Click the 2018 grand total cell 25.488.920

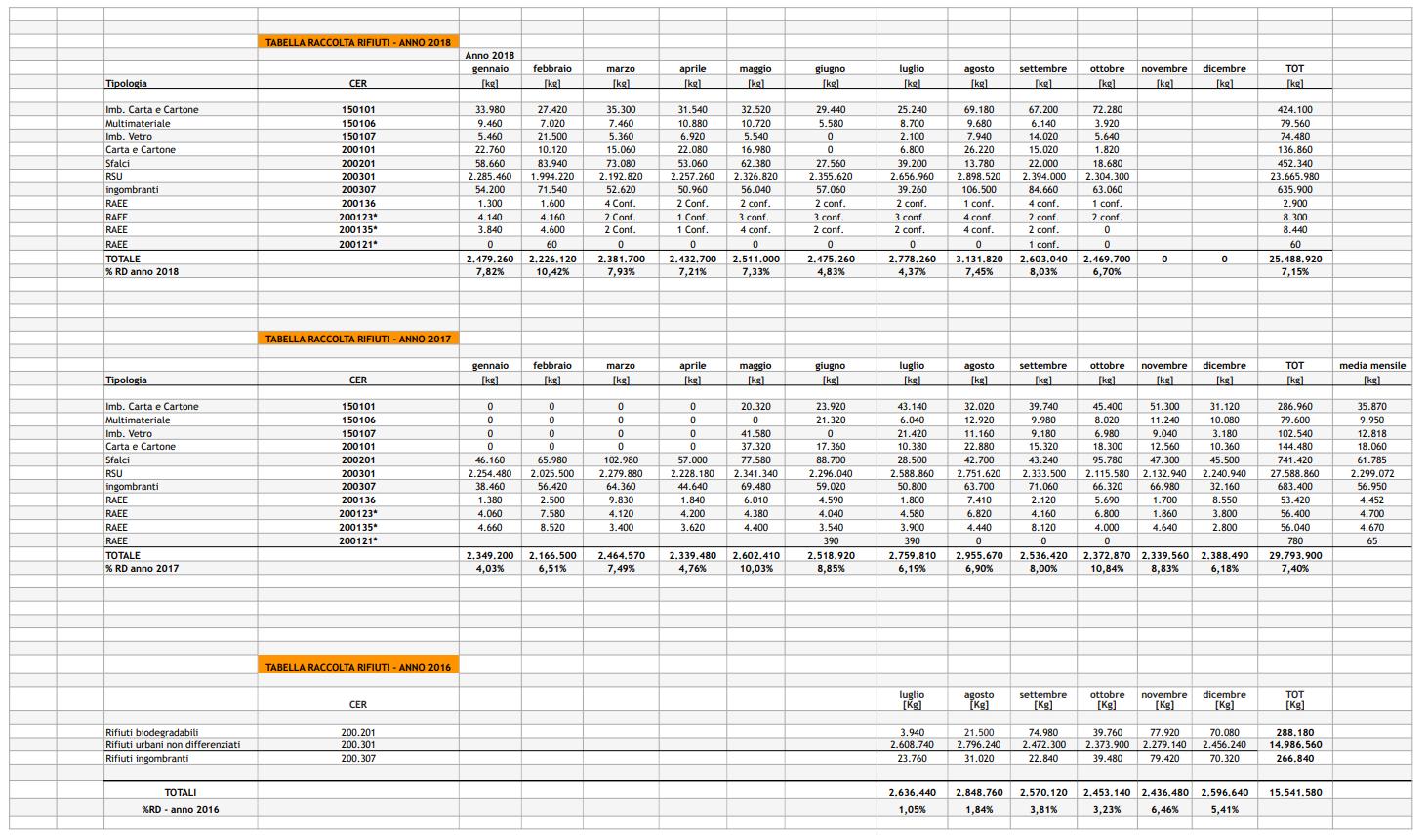(x=1294, y=260)
